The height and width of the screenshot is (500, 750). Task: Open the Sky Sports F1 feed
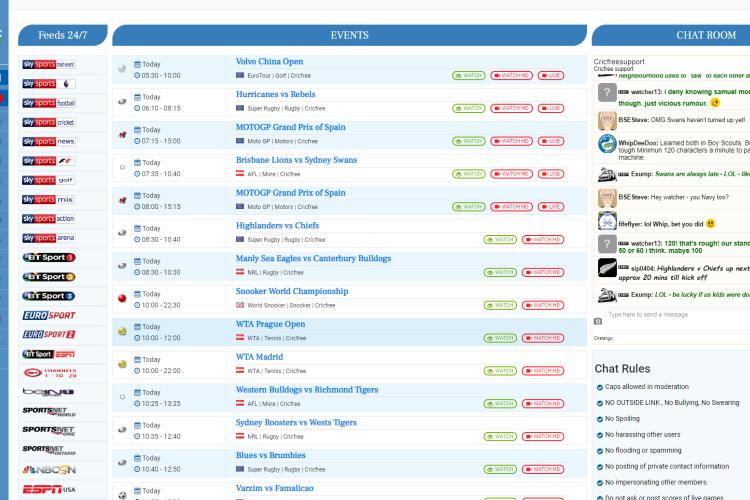[x=49, y=161]
